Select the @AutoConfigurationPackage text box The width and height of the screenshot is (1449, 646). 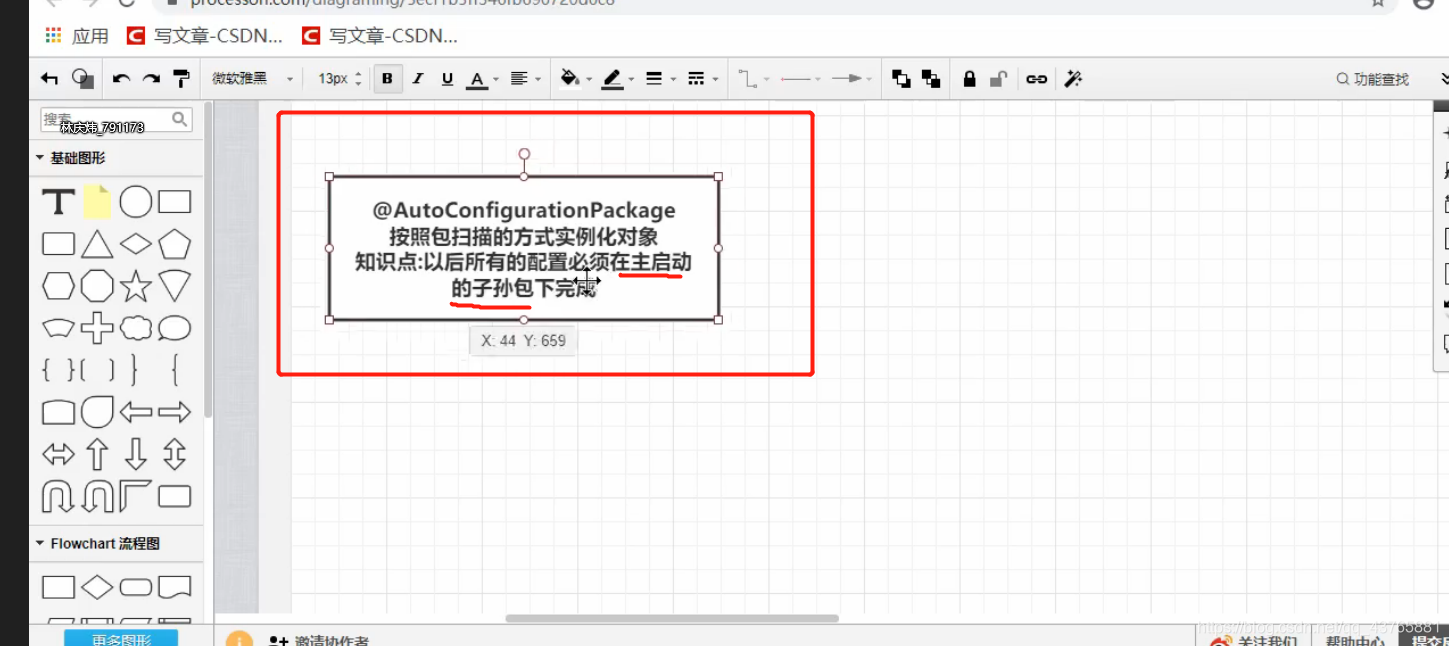(523, 248)
